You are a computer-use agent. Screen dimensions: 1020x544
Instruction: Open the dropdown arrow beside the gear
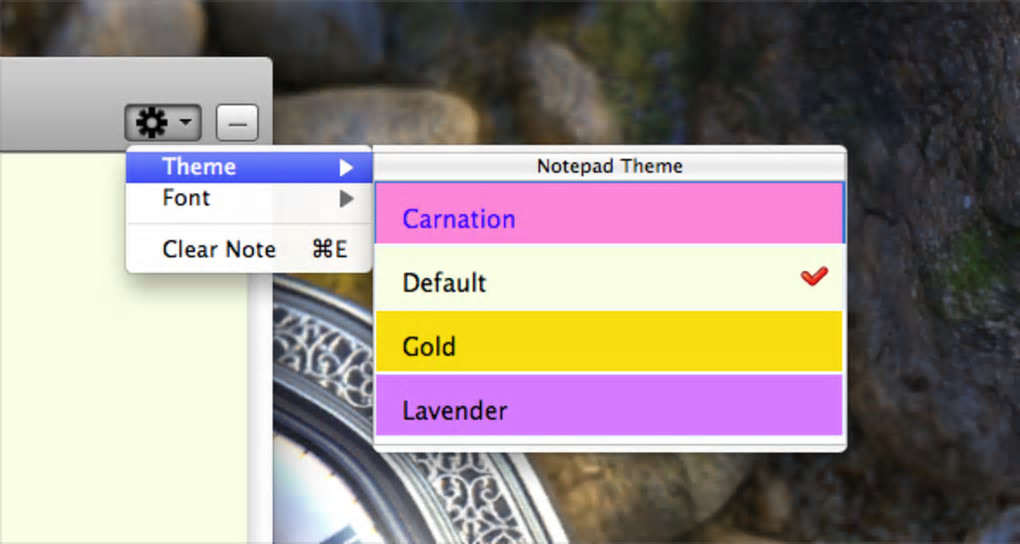pos(186,123)
